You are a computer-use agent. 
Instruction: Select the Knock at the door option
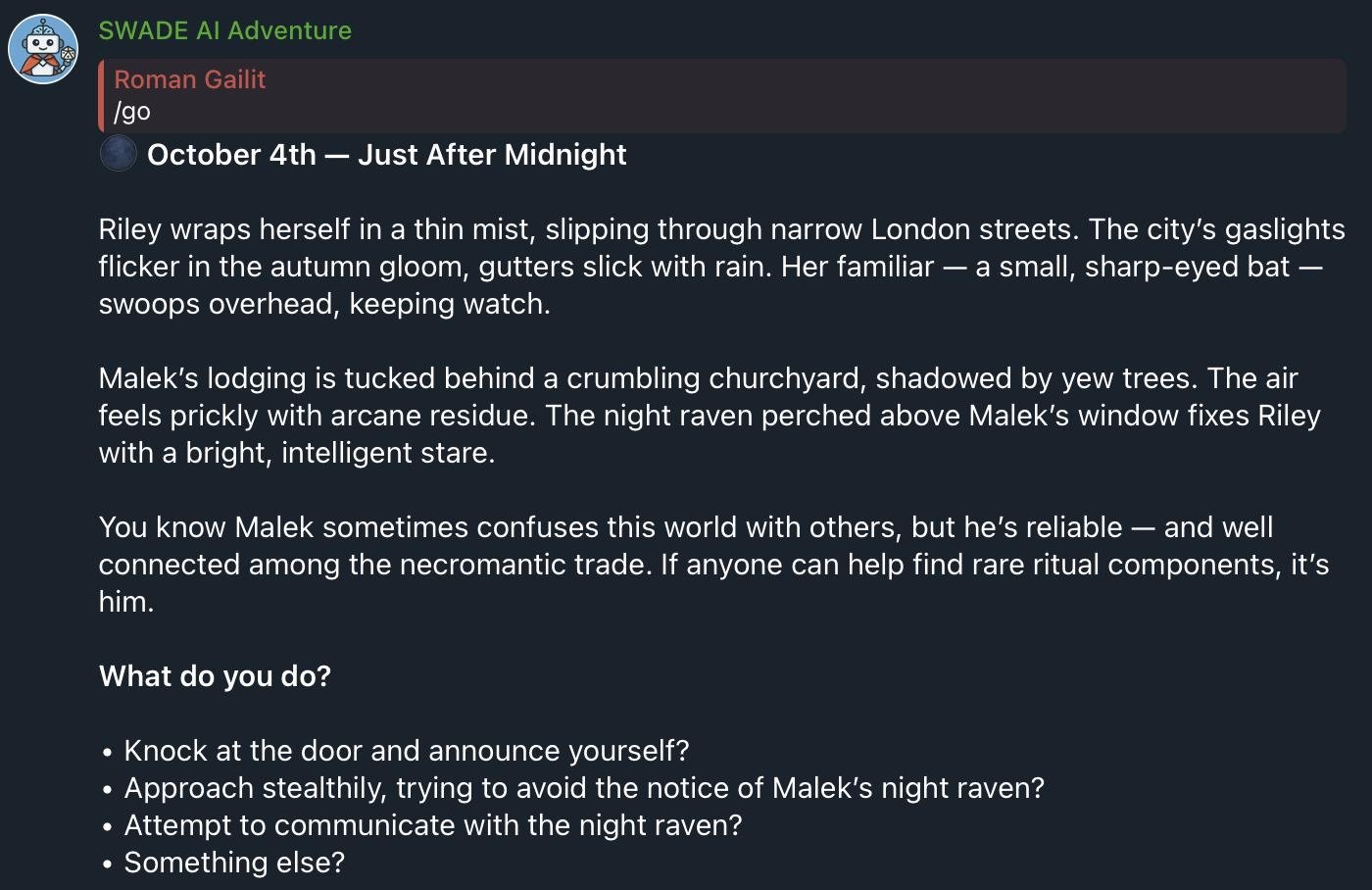tap(407, 751)
